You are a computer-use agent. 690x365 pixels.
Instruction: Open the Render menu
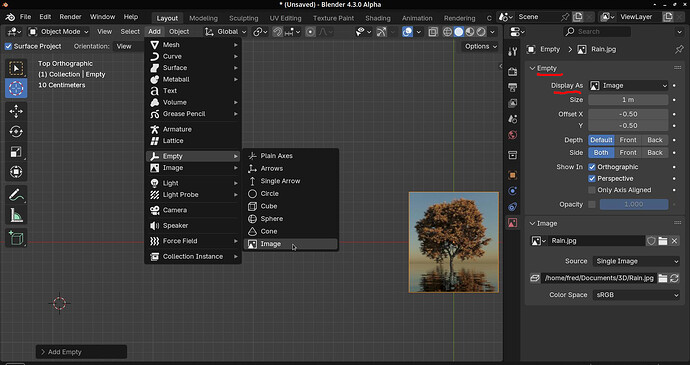click(70, 17)
